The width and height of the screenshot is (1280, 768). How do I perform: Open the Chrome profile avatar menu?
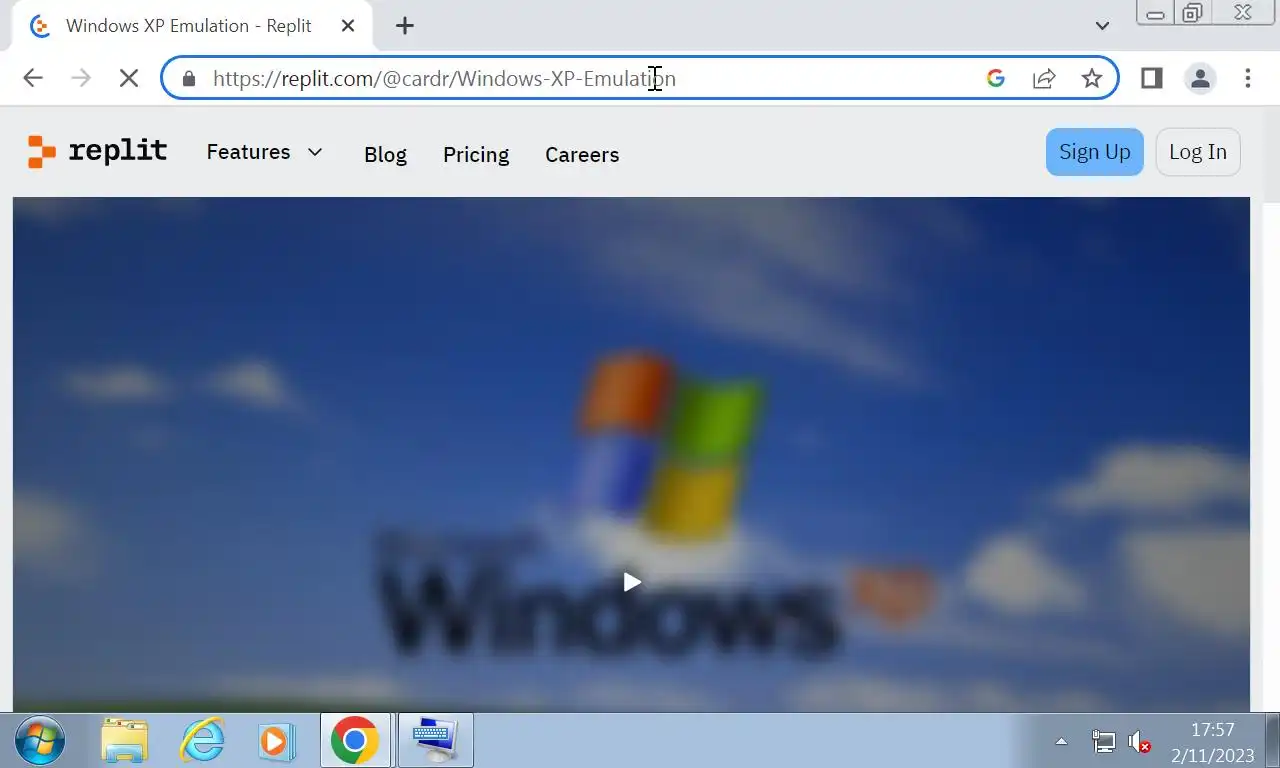click(x=1200, y=78)
